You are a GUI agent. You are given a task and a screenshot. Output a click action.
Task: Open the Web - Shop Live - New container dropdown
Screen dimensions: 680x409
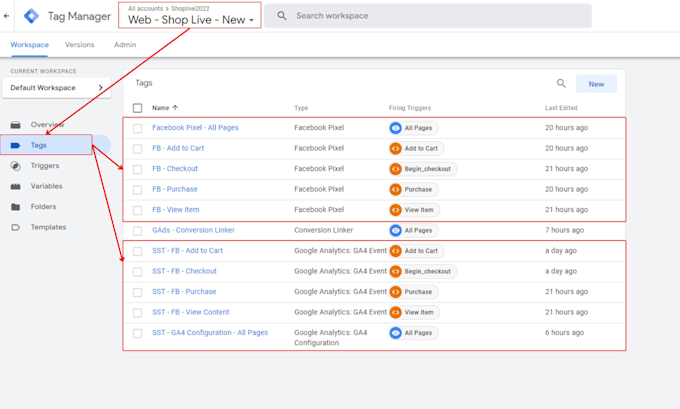(190, 20)
